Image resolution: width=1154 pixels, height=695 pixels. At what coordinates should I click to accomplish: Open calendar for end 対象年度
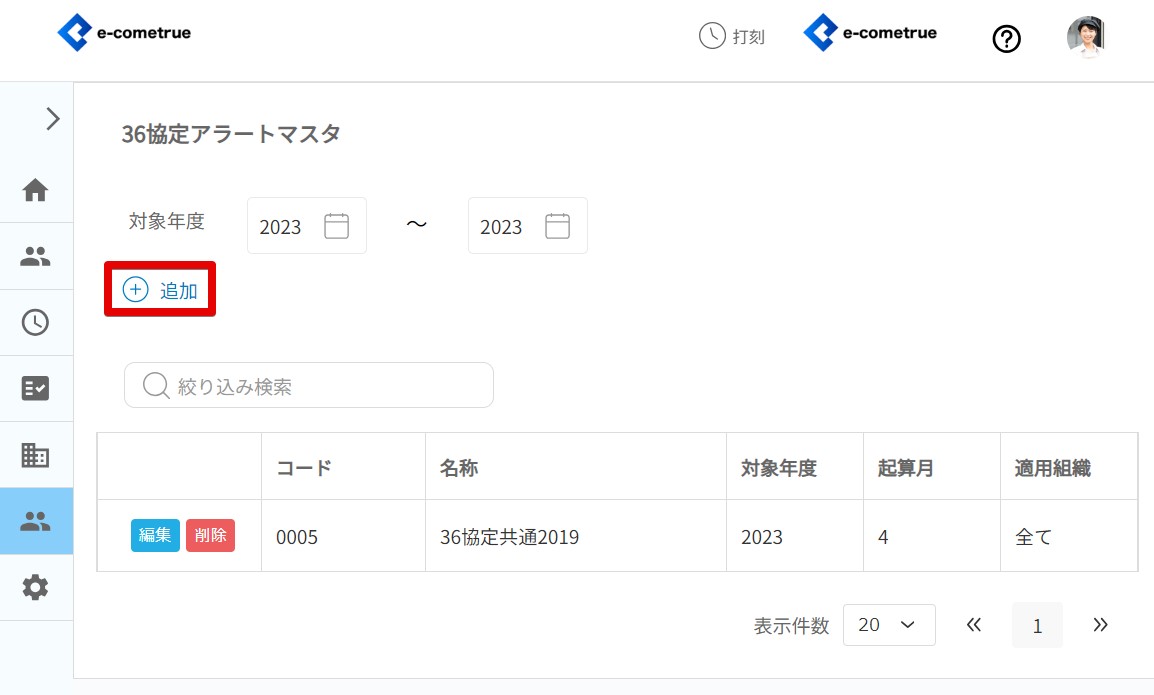coord(557,226)
